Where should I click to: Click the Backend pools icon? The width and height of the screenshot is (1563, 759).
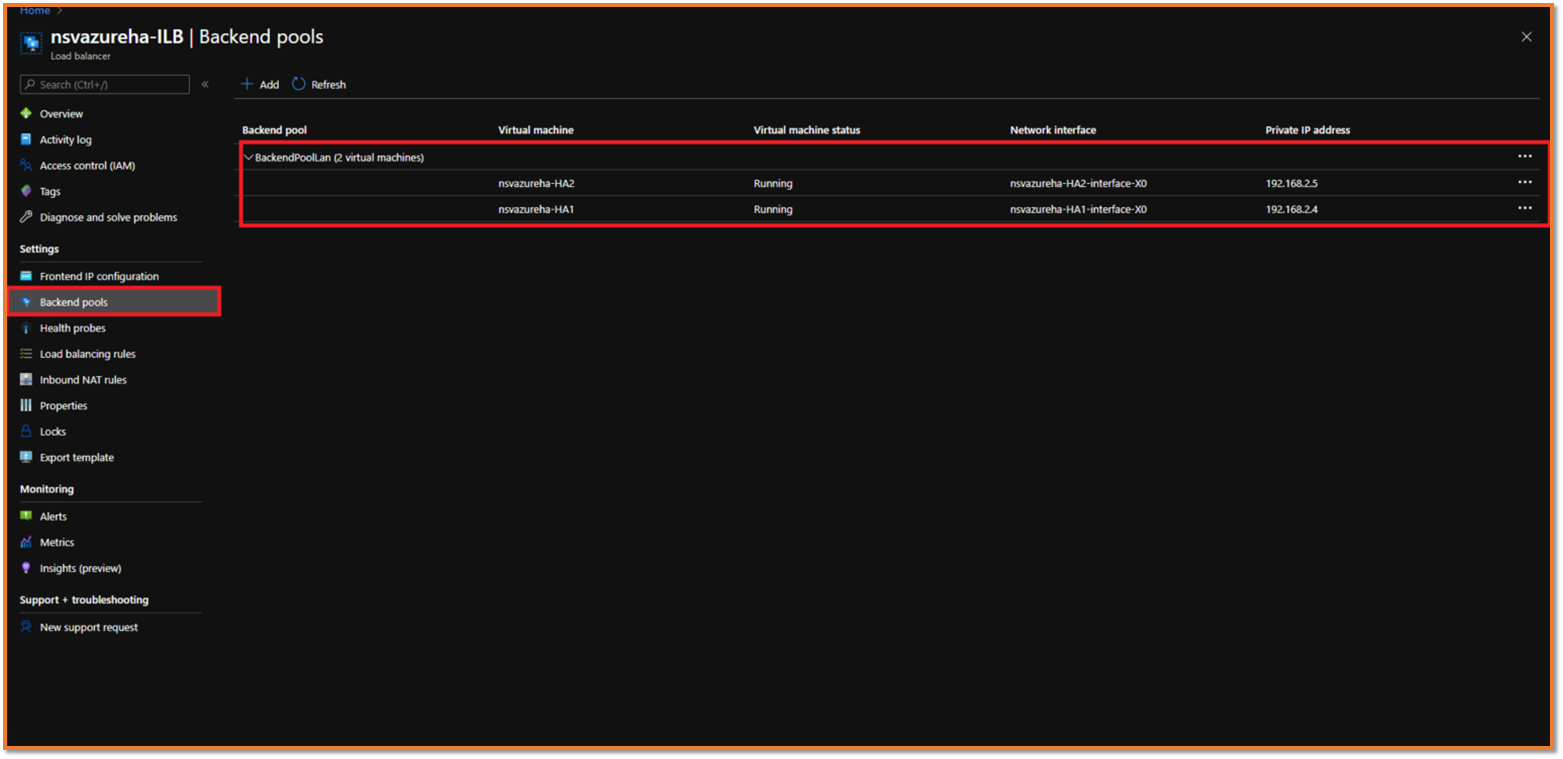click(26, 302)
